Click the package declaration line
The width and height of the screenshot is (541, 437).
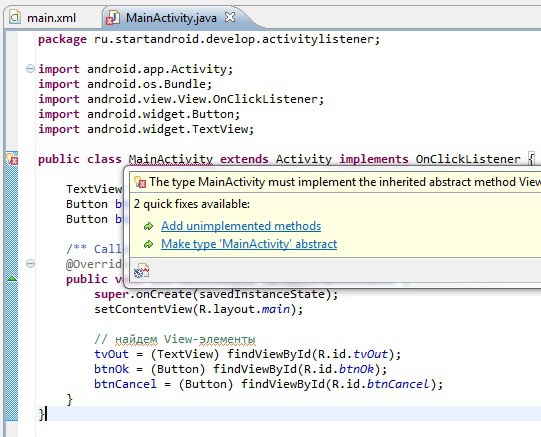[x=209, y=39]
